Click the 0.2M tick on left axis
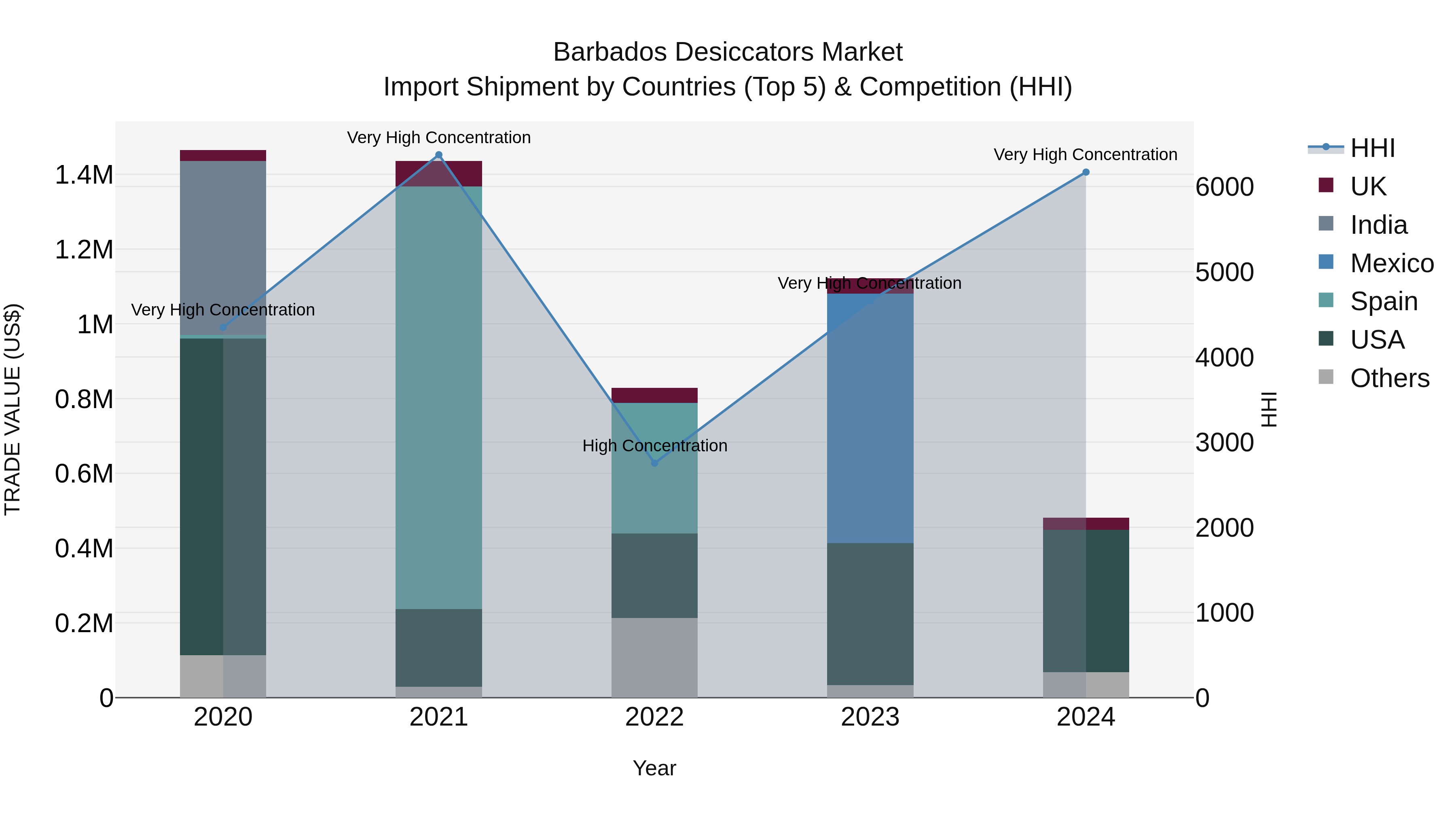The width and height of the screenshot is (1456, 819). [84, 623]
